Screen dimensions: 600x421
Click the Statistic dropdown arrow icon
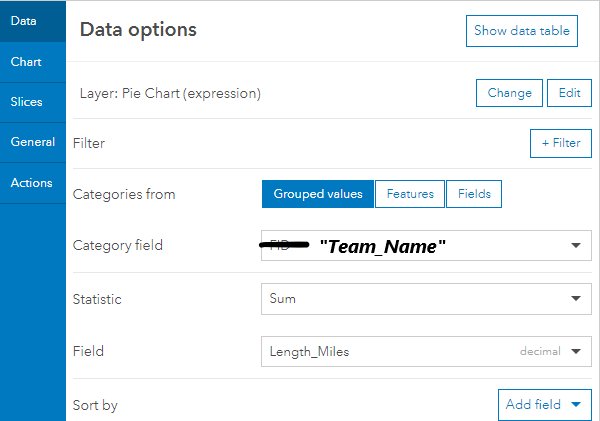[575, 298]
